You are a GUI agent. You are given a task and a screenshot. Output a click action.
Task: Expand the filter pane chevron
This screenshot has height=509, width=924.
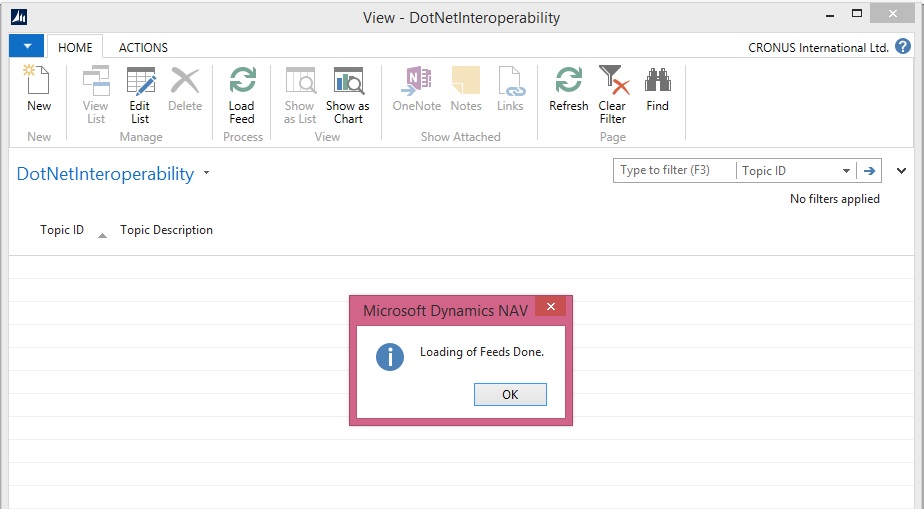point(901,171)
